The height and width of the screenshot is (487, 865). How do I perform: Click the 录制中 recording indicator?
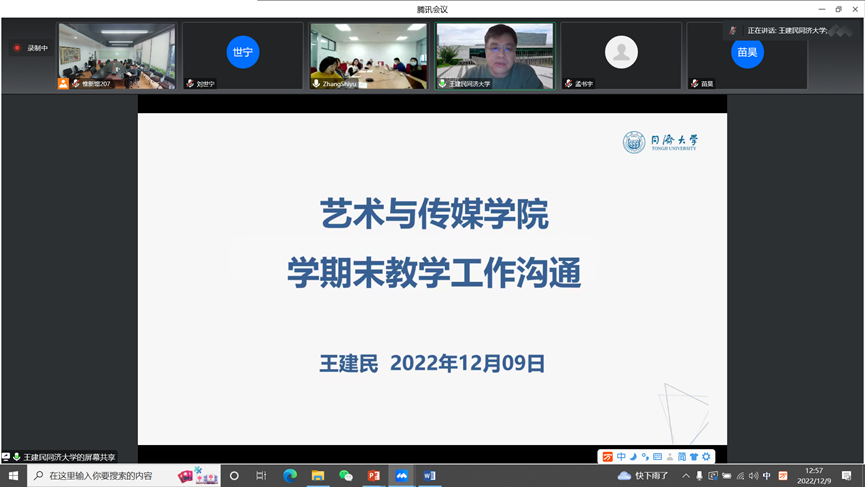tap(31, 48)
